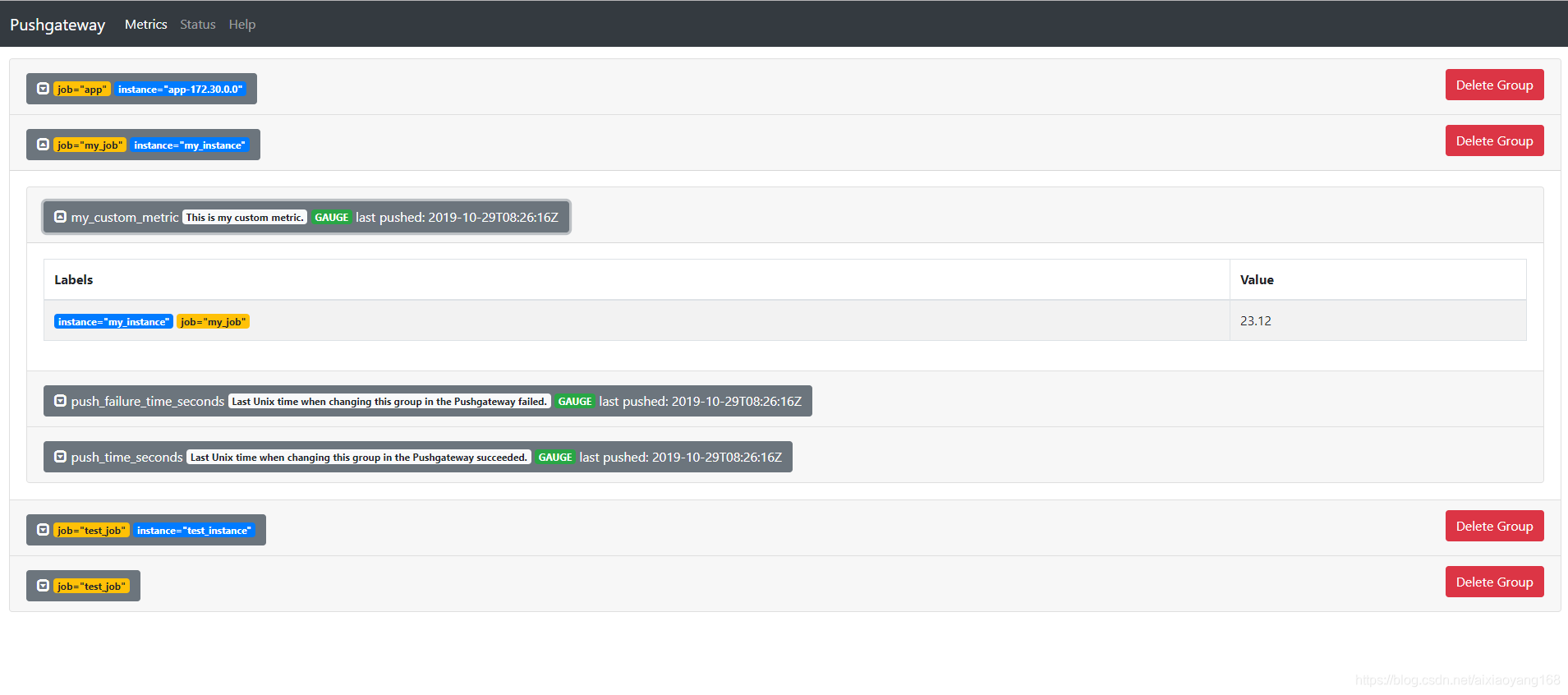Expand push_failure_time_seconds toggle icon
The height and width of the screenshot is (695, 1568).
(x=60, y=401)
